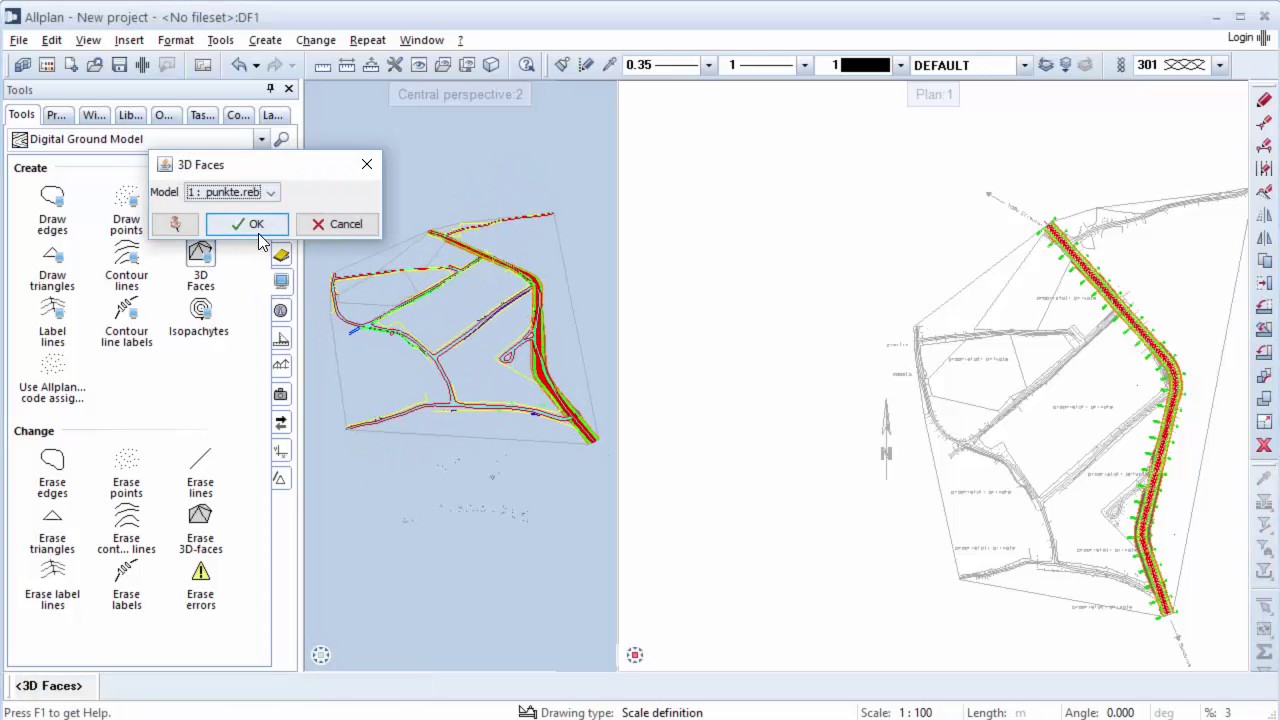Image resolution: width=1280 pixels, height=720 pixels.
Task: Select the Label lines tool
Action: 52,322
